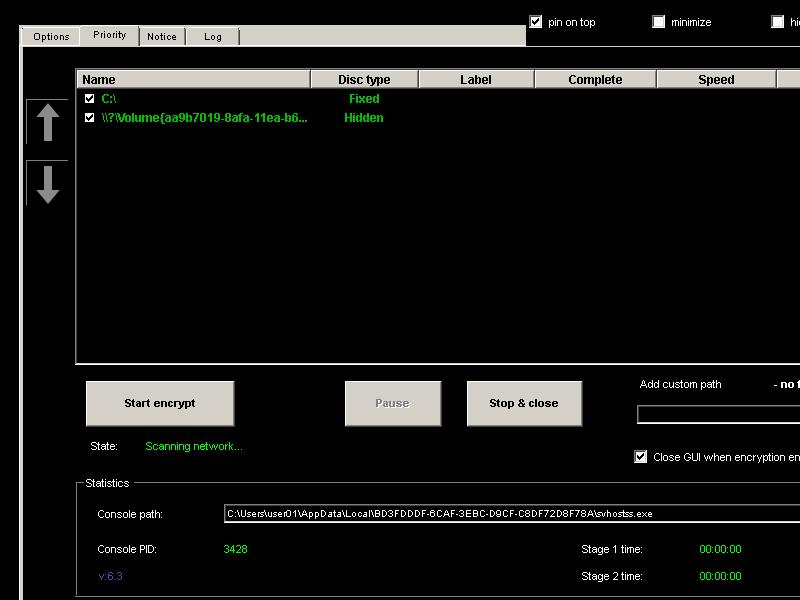Switch to the Notice tab
This screenshot has width=800, height=600.
pyautogui.click(x=162, y=37)
